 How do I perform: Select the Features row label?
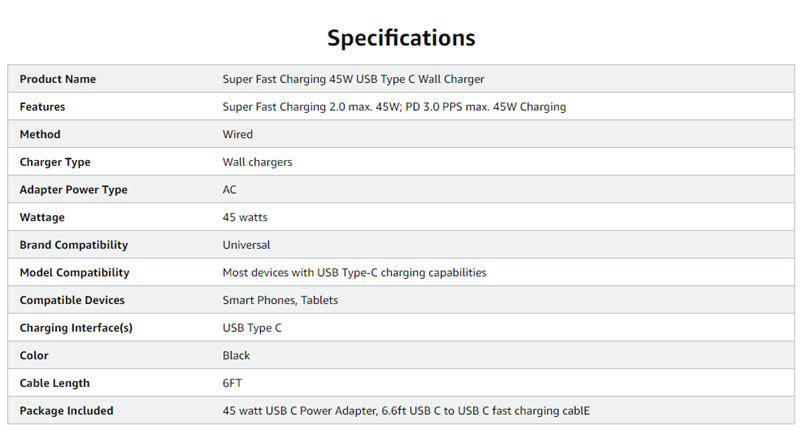(42, 107)
